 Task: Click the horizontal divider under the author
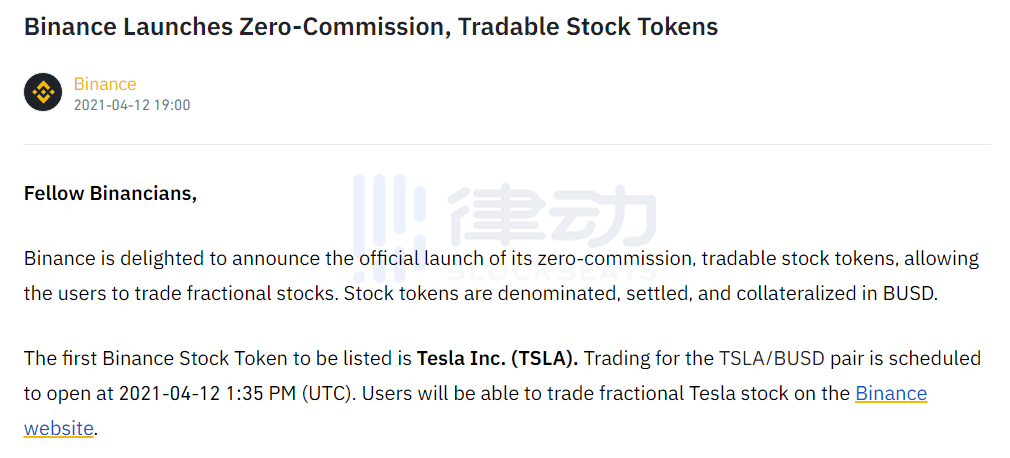click(507, 144)
